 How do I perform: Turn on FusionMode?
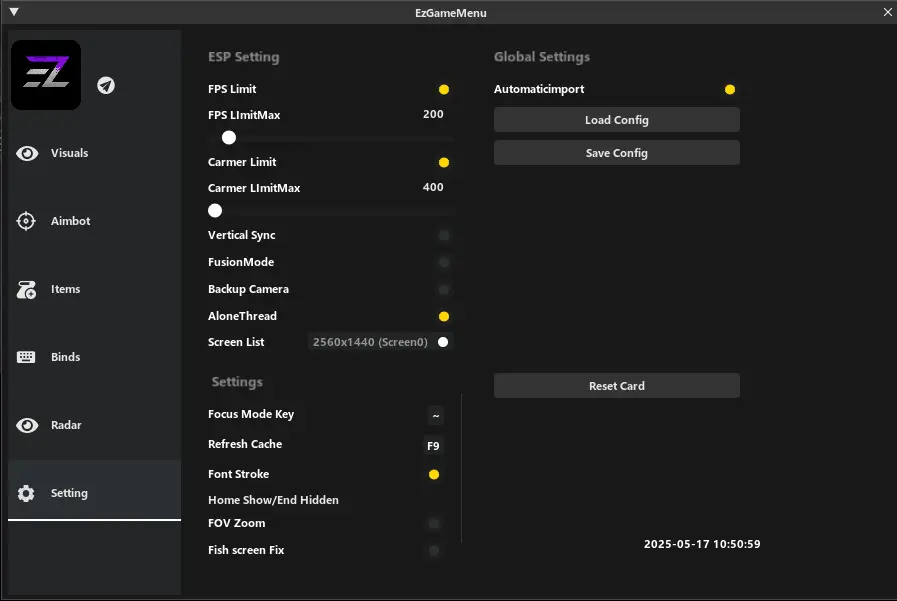(444, 262)
